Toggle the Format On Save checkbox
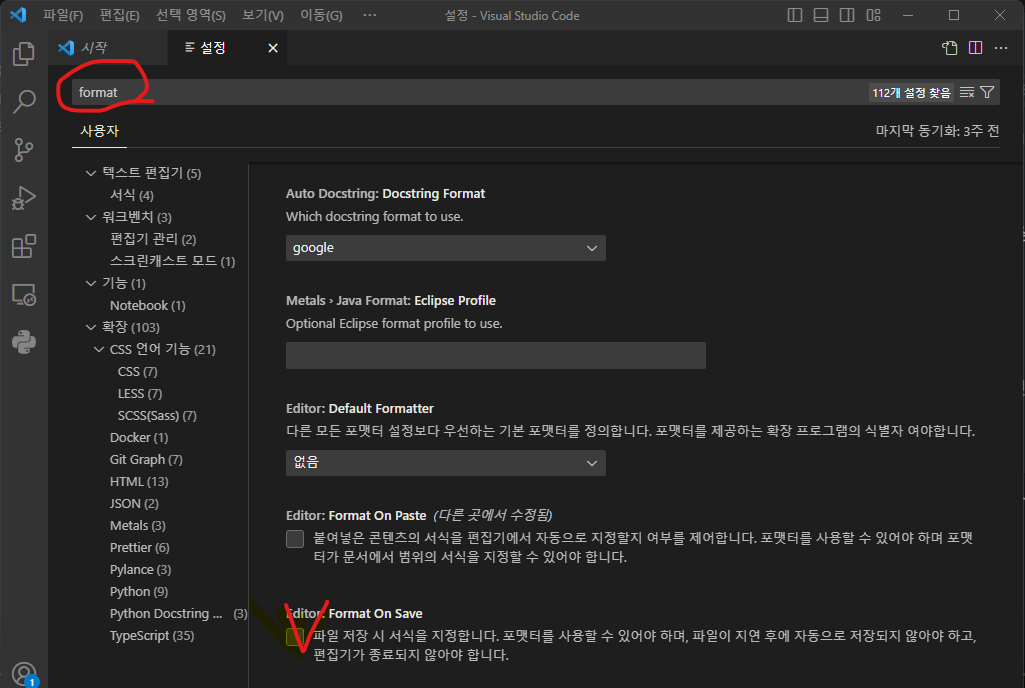Viewport: 1025px width, 688px height. pyautogui.click(x=295, y=637)
